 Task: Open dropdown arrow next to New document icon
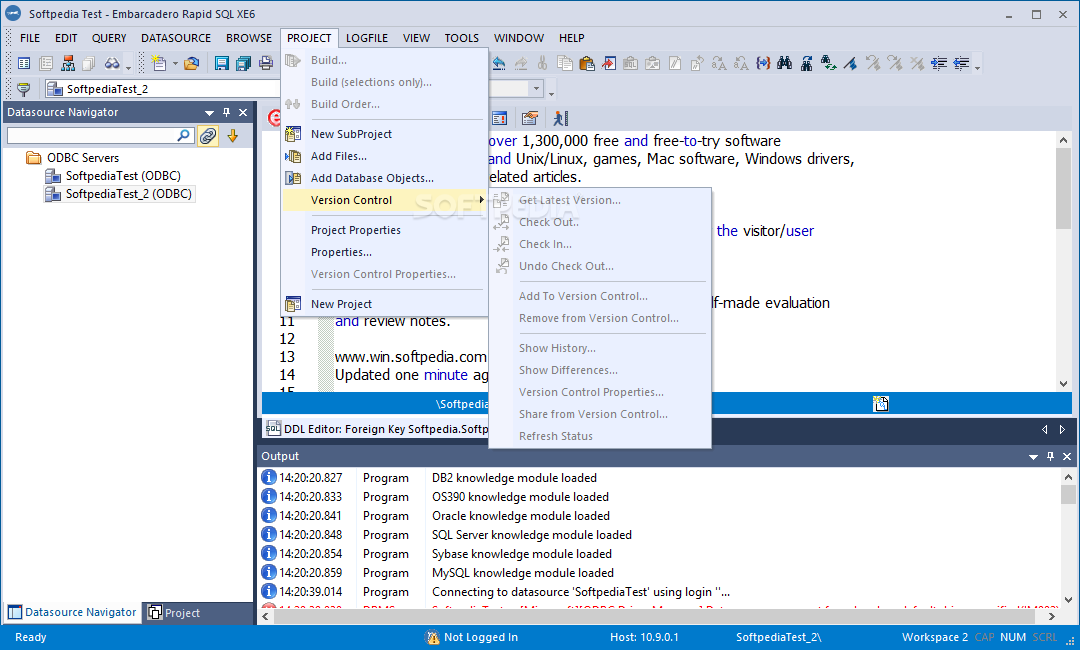click(175, 64)
